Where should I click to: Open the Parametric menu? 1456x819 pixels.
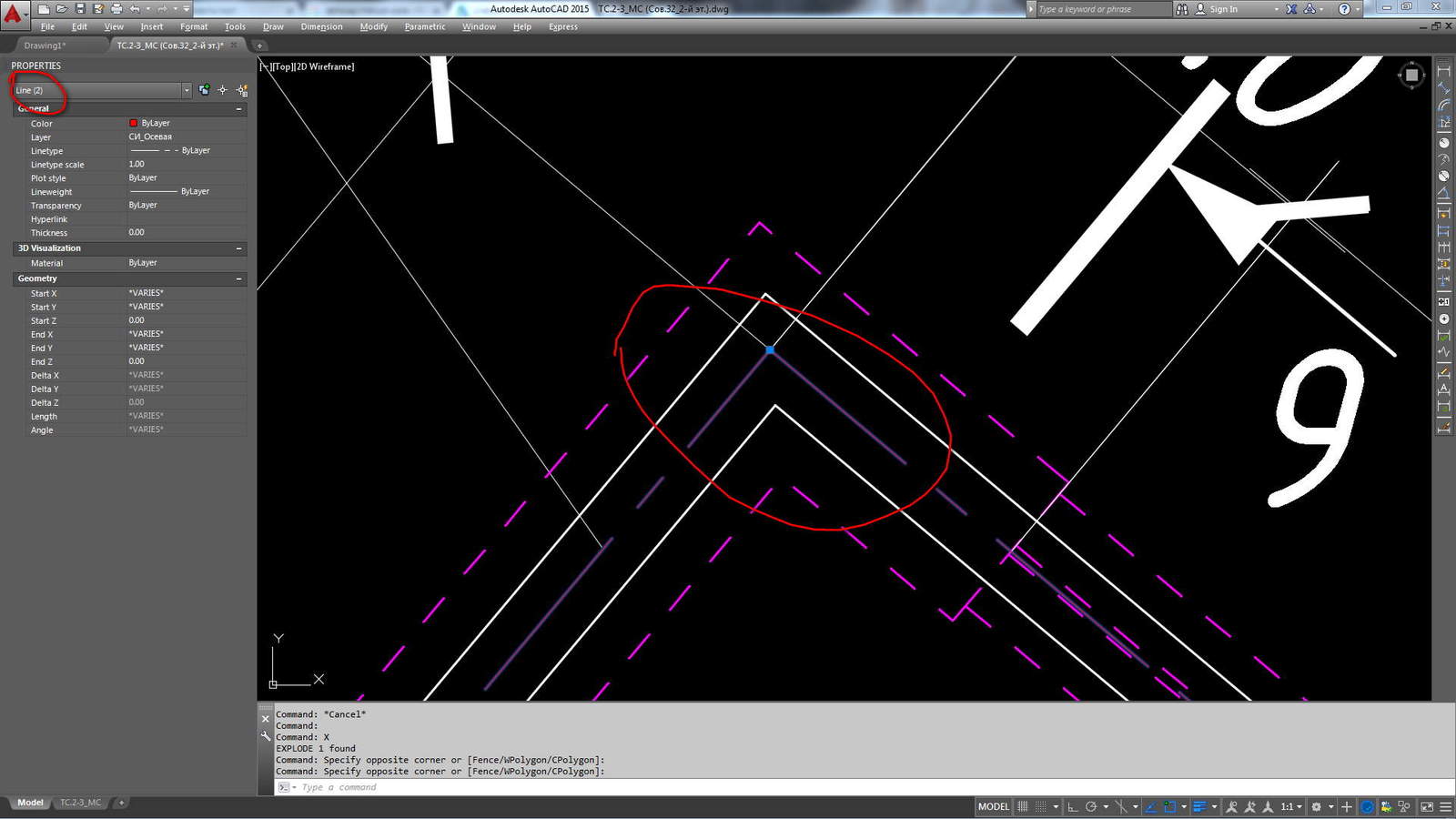point(425,26)
